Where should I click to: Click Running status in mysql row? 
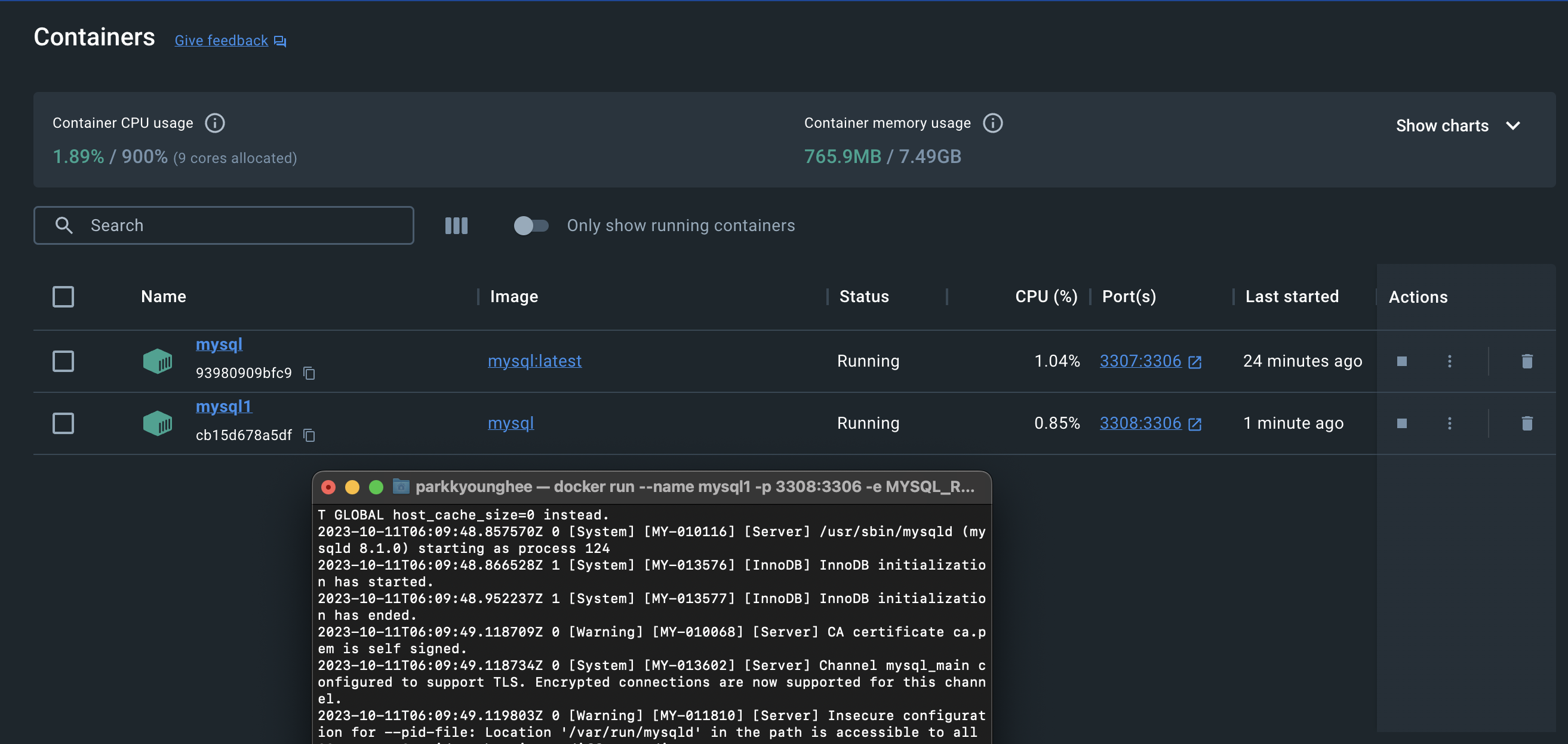click(x=868, y=361)
